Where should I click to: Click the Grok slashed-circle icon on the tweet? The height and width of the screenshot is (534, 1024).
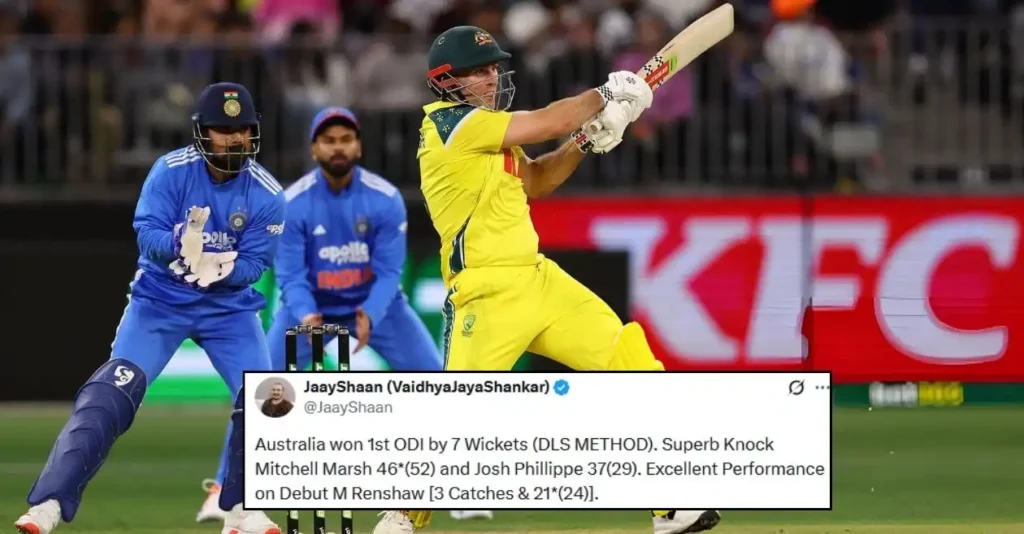pos(795,387)
